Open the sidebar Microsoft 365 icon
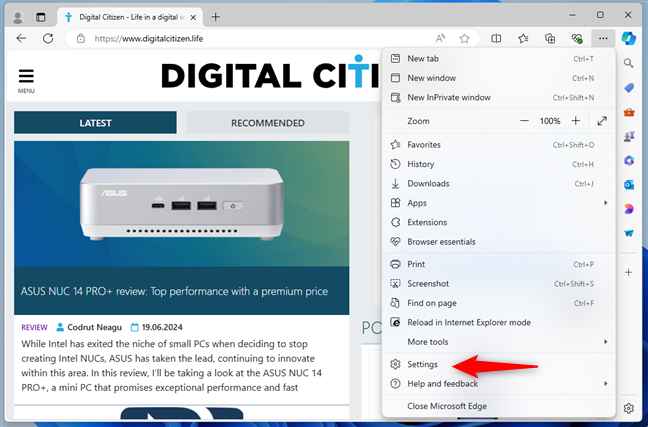The width and height of the screenshot is (648, 427). (629, 160)
